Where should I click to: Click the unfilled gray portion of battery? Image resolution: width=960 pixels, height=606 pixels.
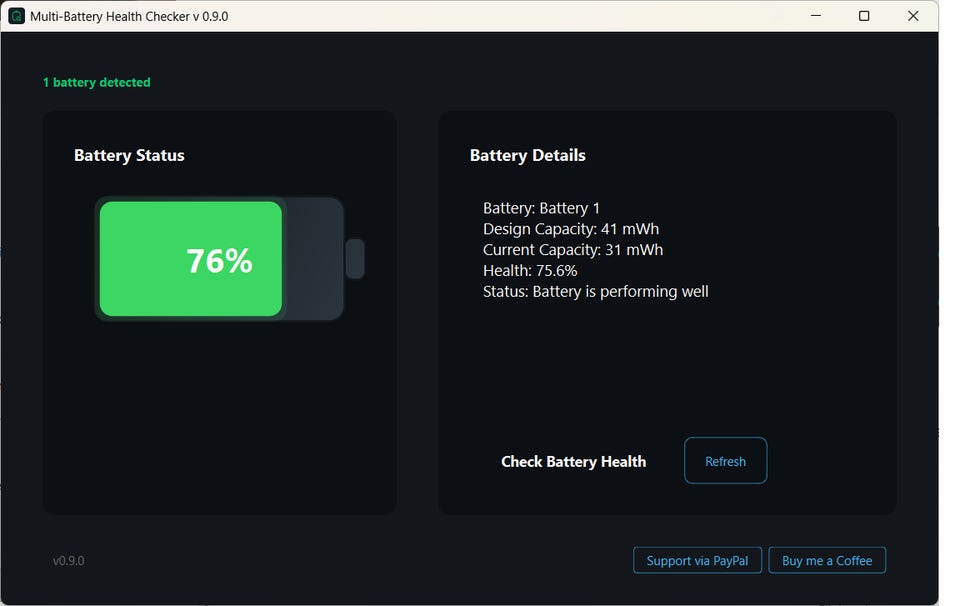click(x=315, y=259)
